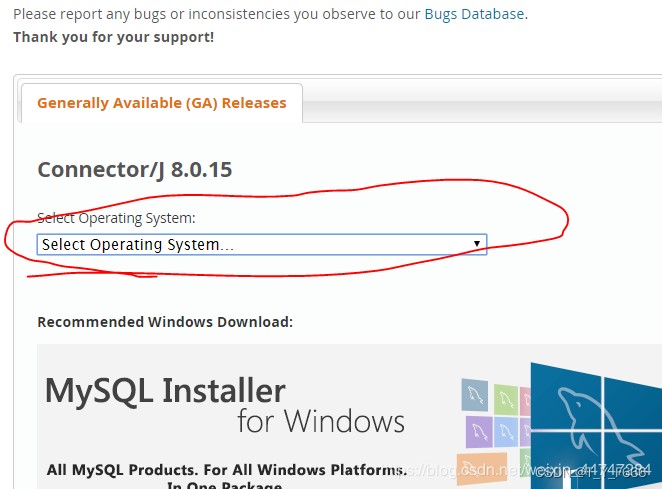This screenshot has height=489, width=662.
Task: Click the light blue dolphin tile icon
Action: point(507,431)
